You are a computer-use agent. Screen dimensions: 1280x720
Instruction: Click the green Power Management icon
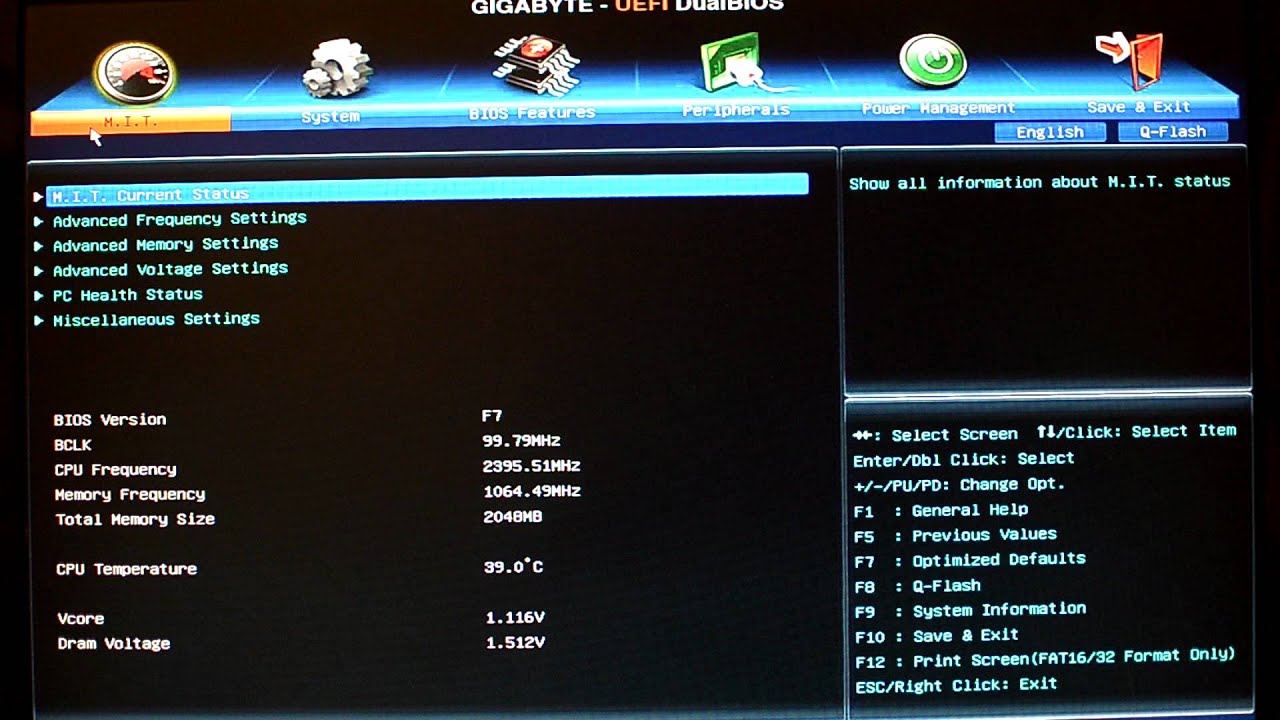[932, 61]
